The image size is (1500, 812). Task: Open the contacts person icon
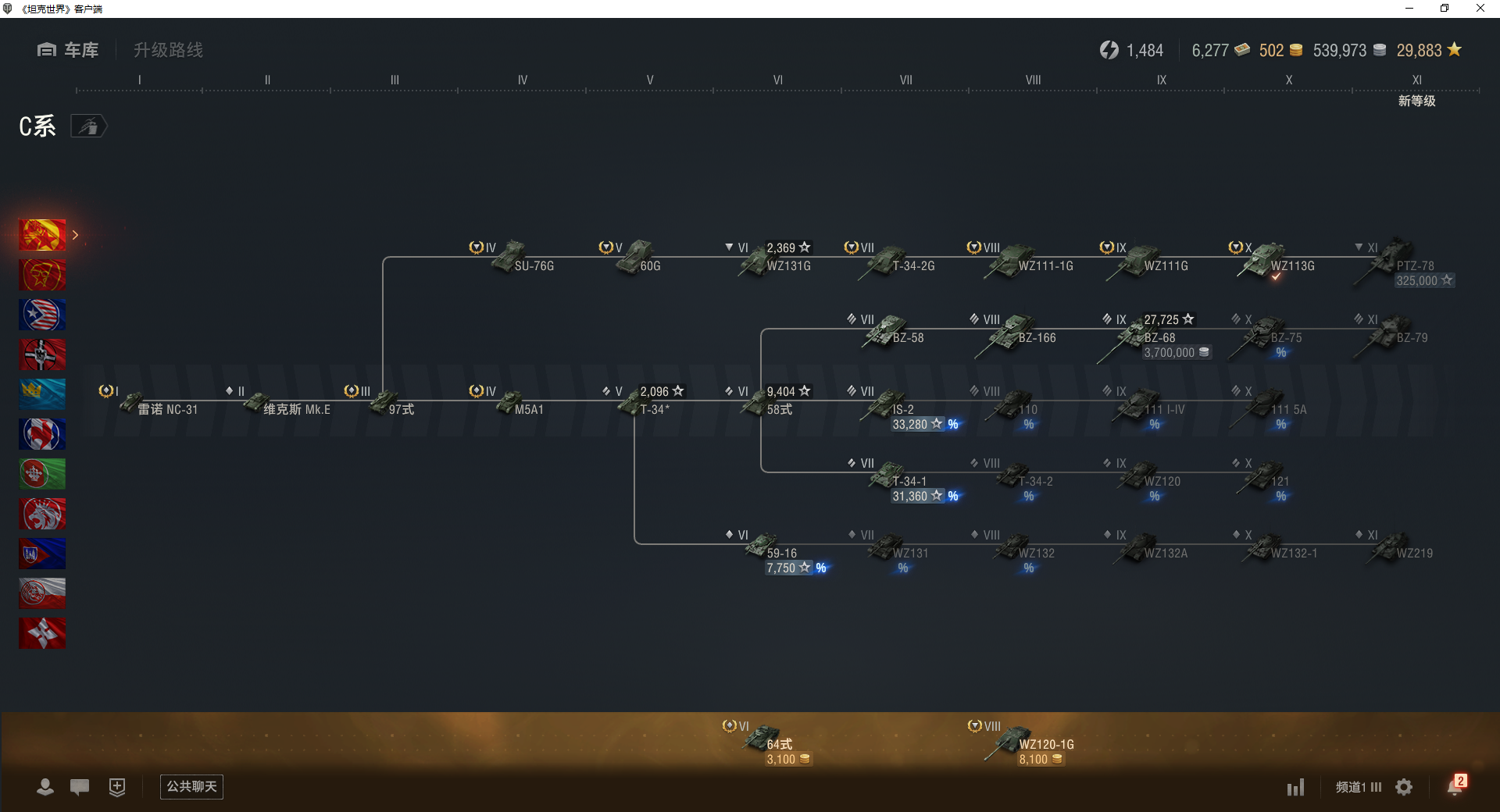pos(45,787)
